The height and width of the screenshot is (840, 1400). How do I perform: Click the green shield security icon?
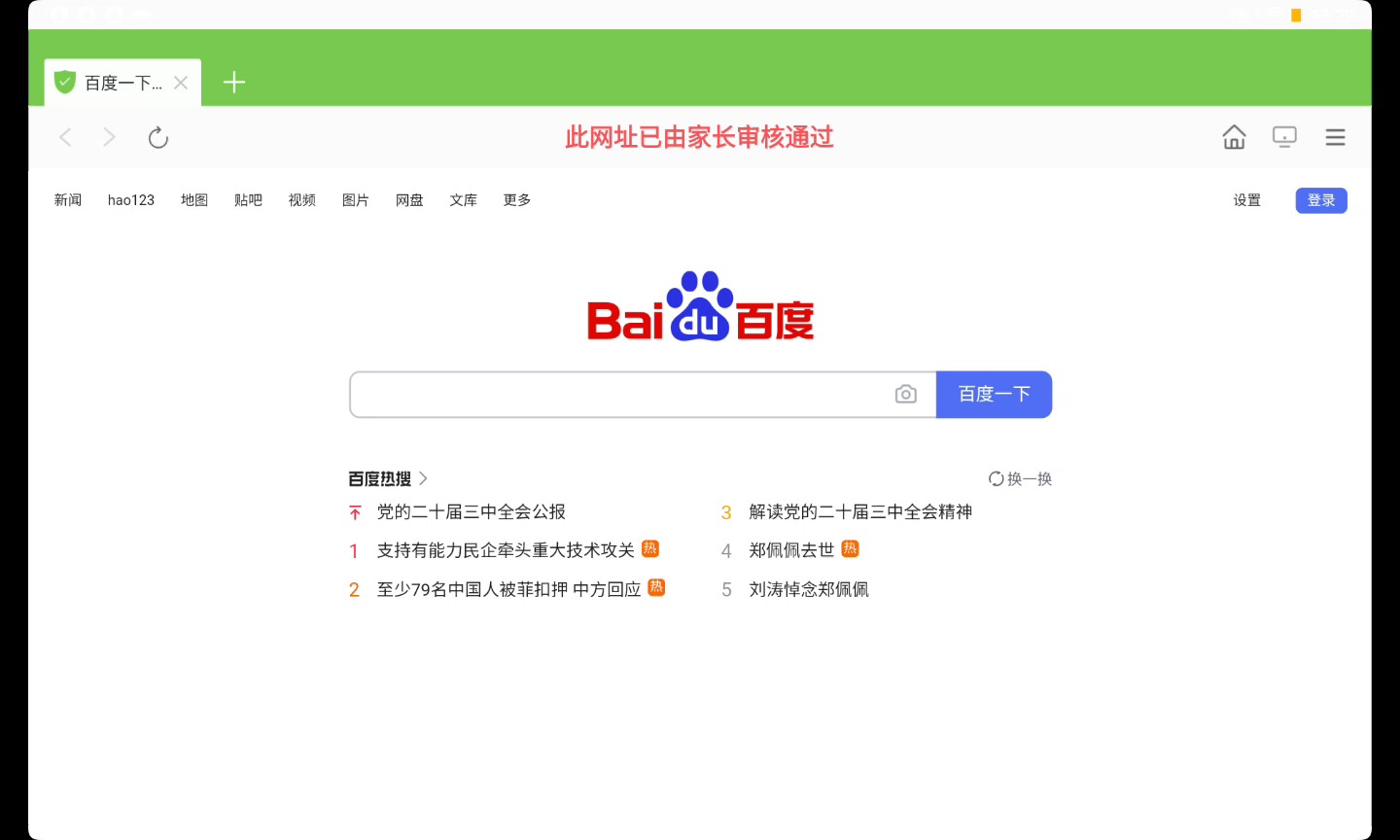click(x=65, y=83)
